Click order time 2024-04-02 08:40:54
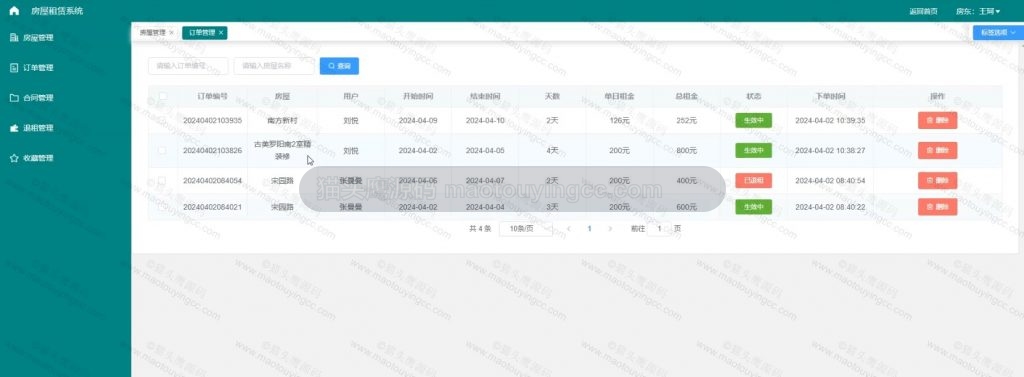 click(830, 180)
